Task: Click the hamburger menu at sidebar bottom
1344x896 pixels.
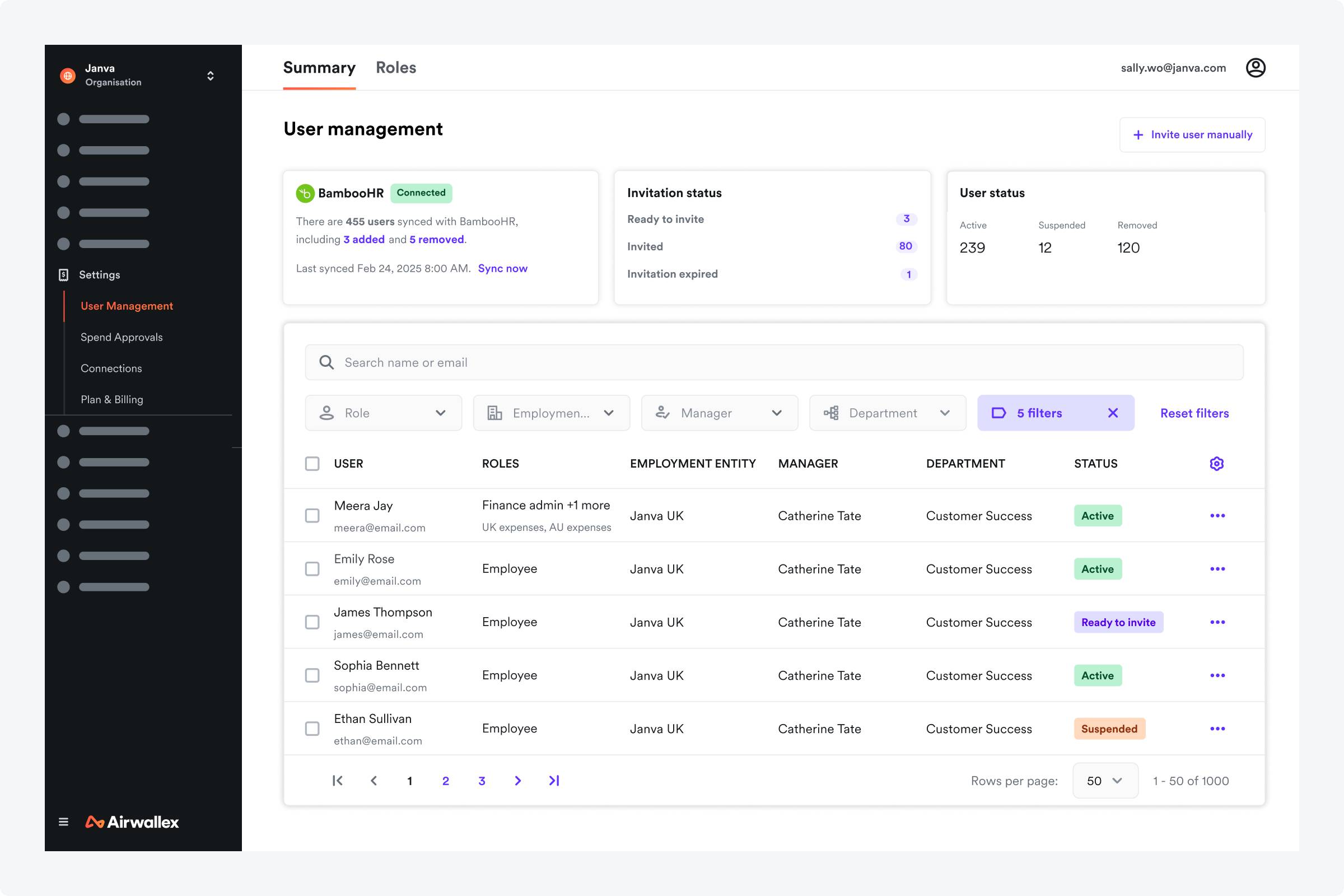Action: pos(63,822)
